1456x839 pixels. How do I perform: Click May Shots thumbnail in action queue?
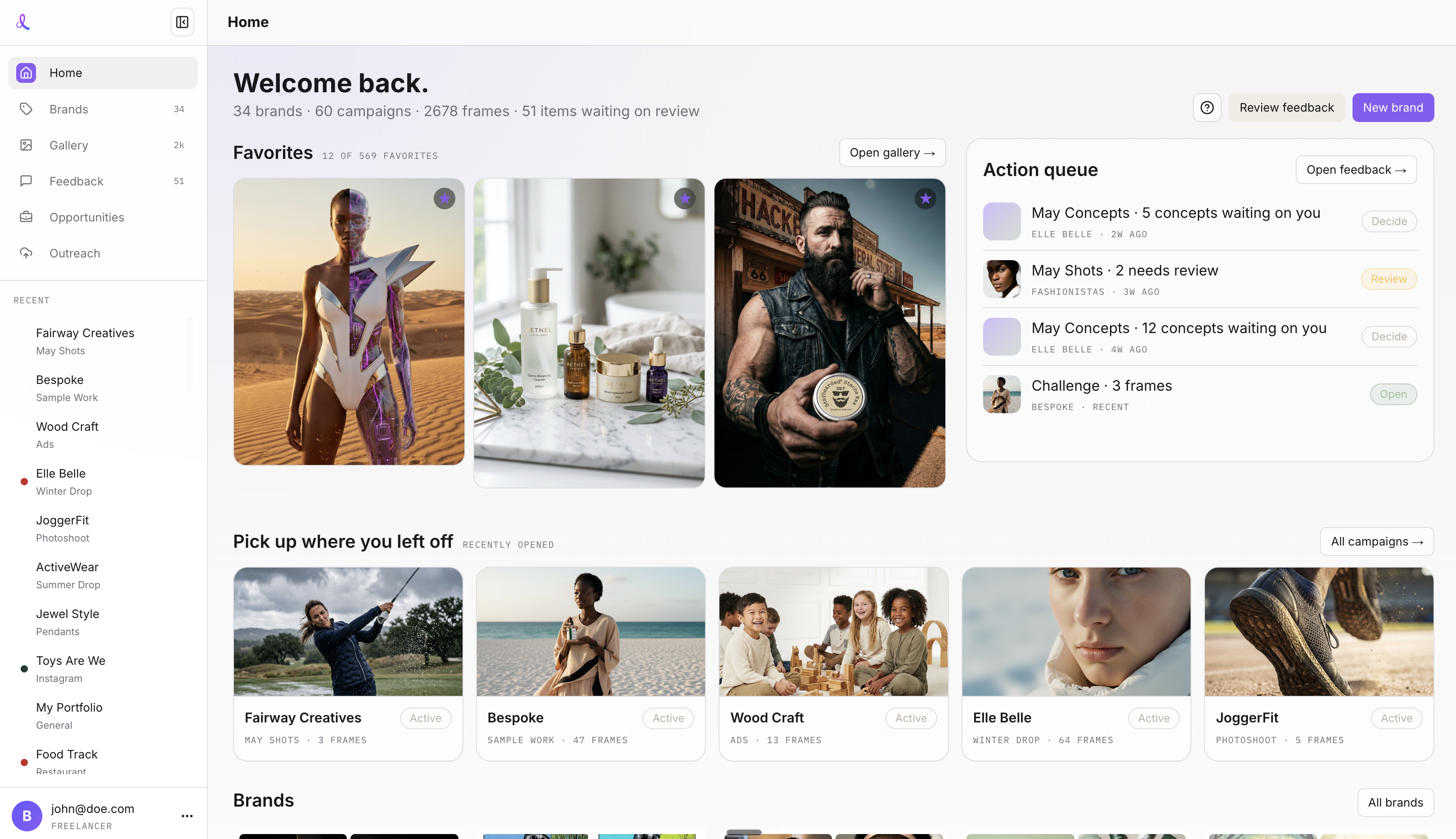(x=1002, y=279)
